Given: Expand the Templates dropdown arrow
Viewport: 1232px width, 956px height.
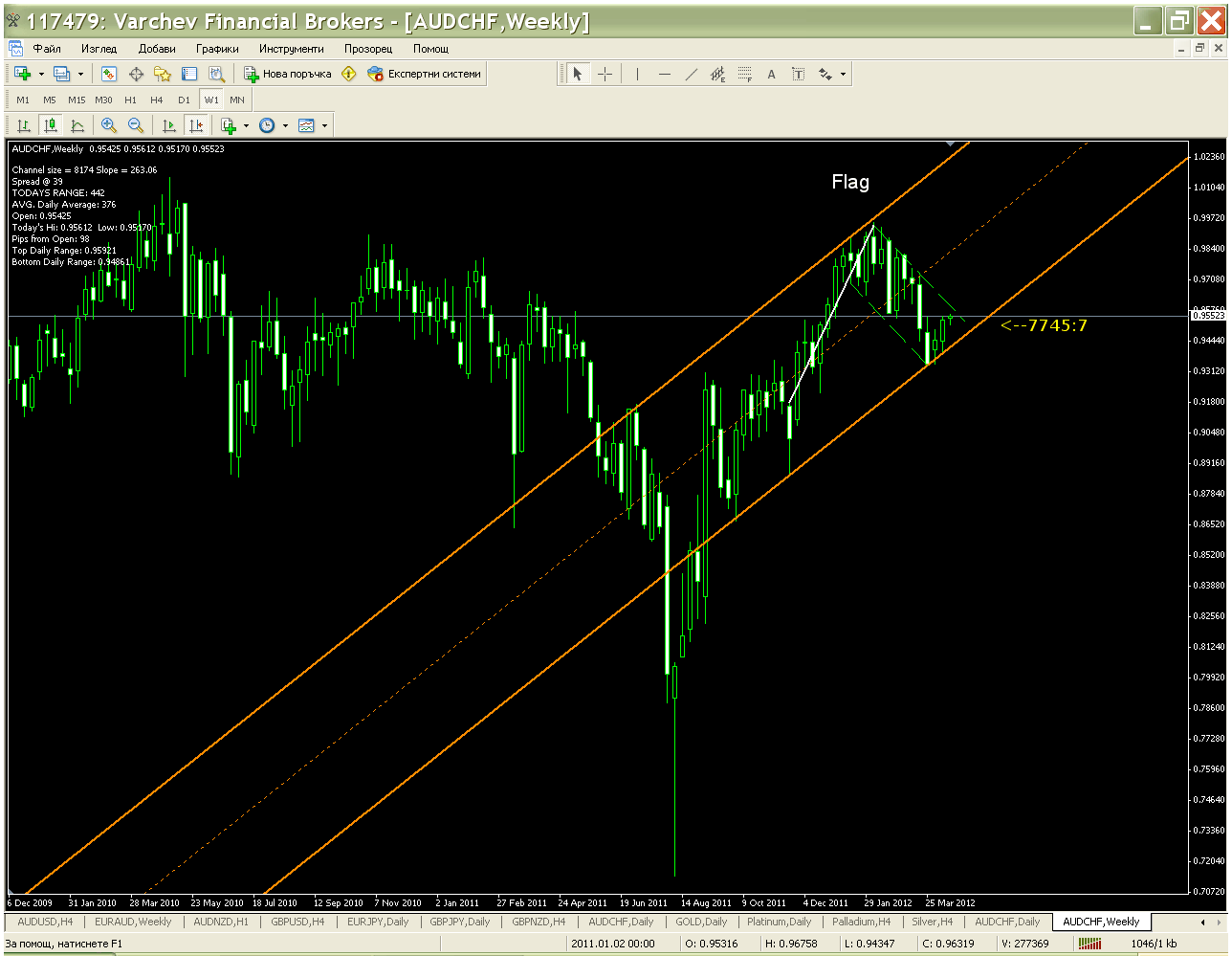Looking at the screenshot, I should tap(324, 125).
